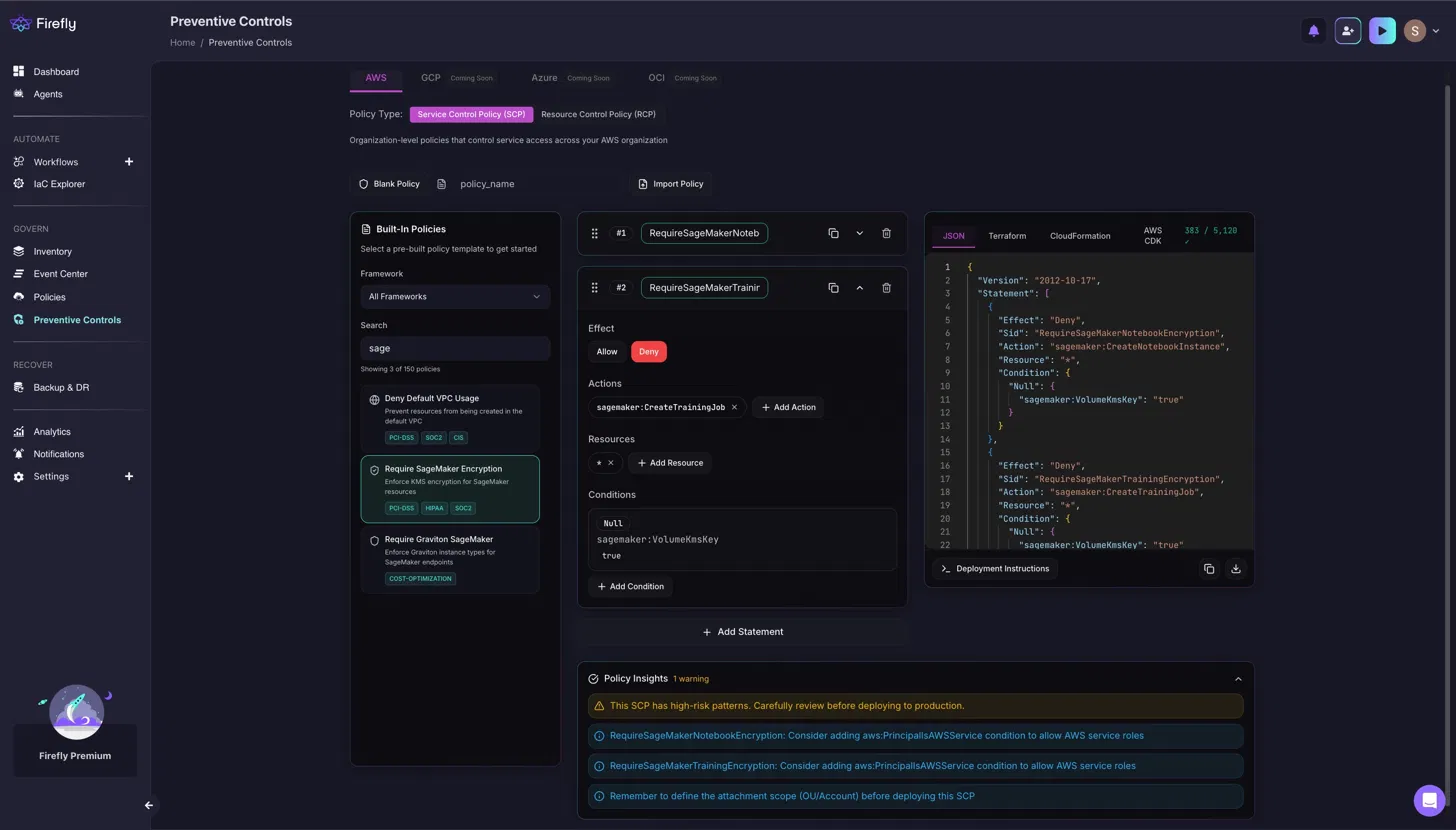Image resolution: width=1456 pixels, height=830 pixels.
Task: Copy policy code with copy icon
Action: pos(1209,569)
